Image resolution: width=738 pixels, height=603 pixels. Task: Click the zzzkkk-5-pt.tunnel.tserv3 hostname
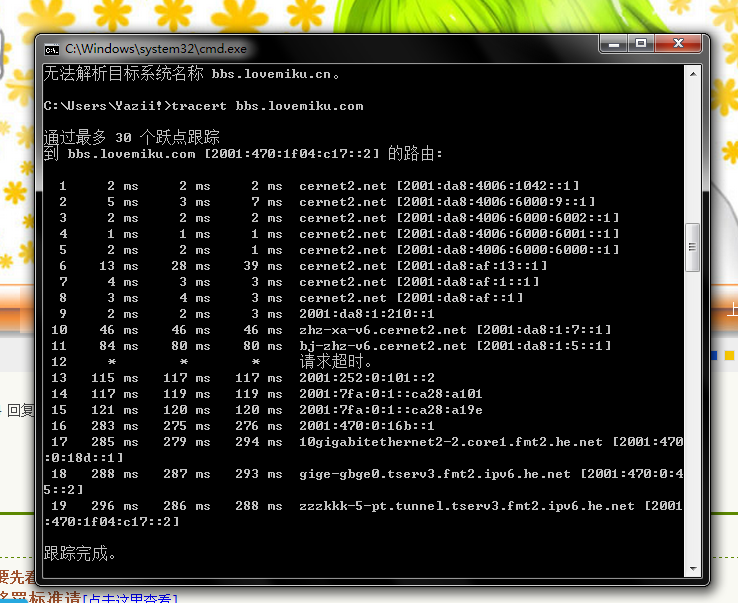(x=467, y=506)
